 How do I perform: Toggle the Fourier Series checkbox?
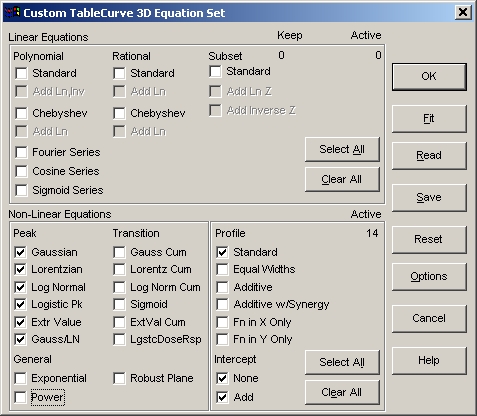pos(21,152)
